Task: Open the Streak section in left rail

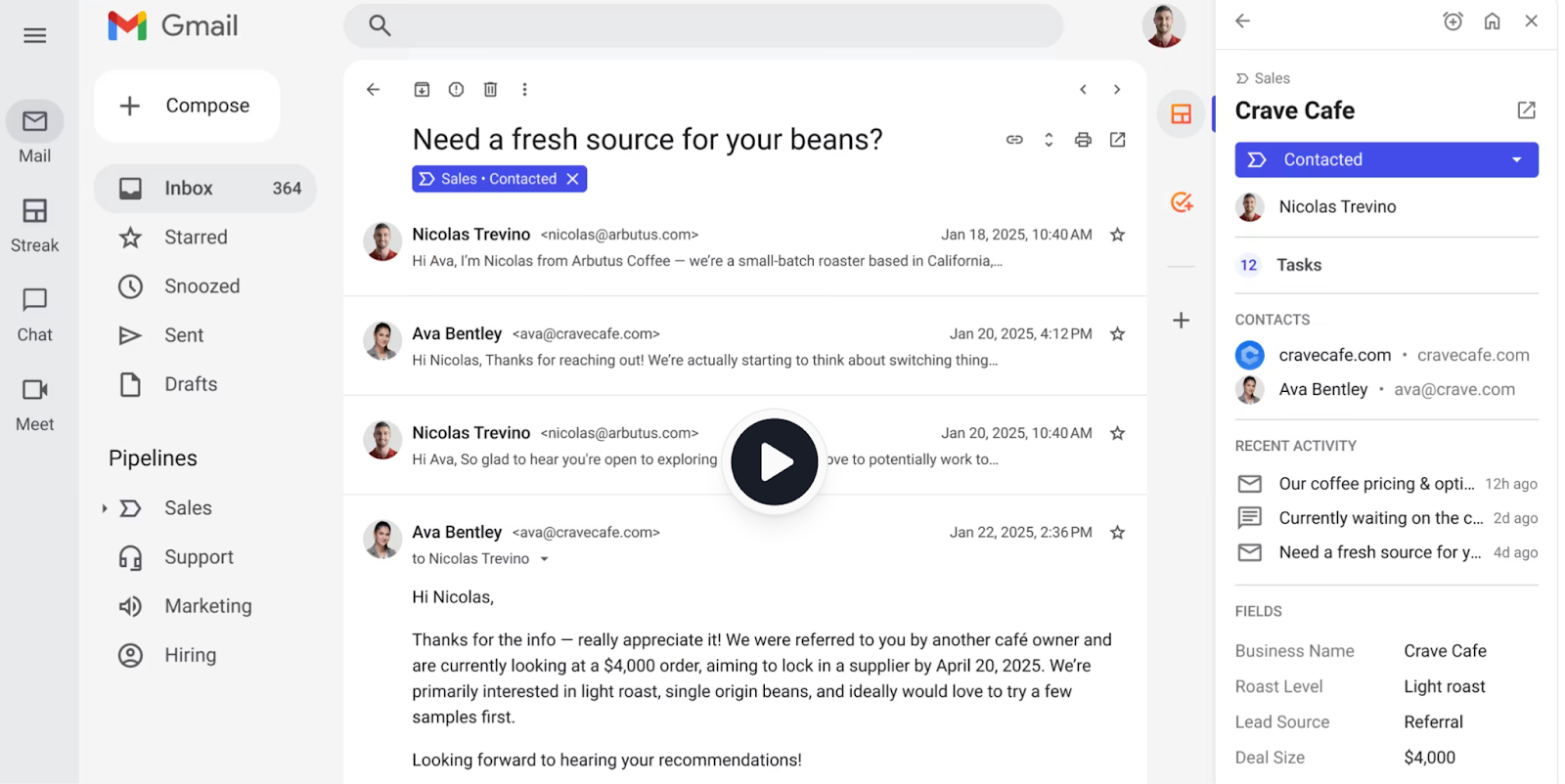Action: (35, 225)
